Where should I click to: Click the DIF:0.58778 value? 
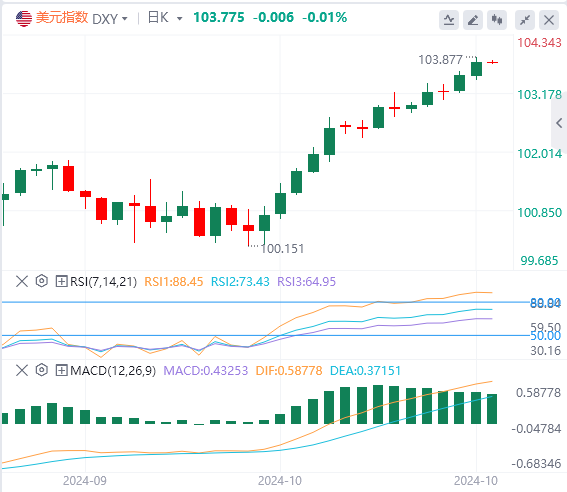point(289,371)
